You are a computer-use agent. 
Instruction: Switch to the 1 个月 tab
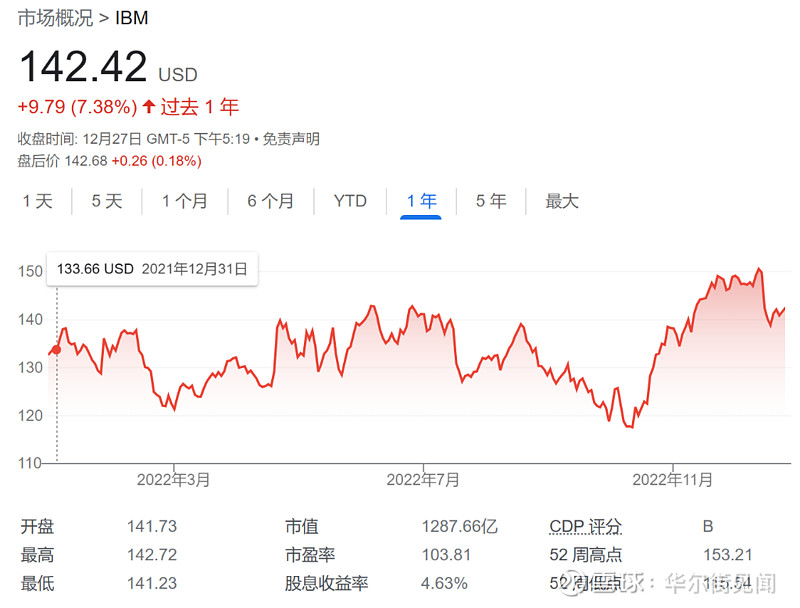point(185,201)
